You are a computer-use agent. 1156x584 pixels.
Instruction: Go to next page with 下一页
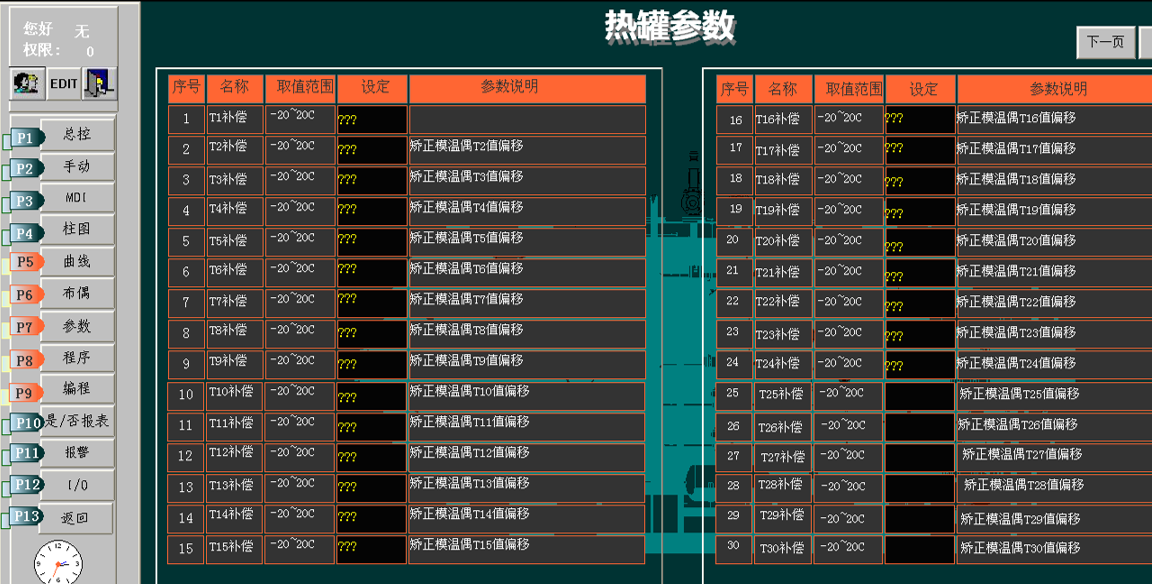click(x=1105, y=42)
